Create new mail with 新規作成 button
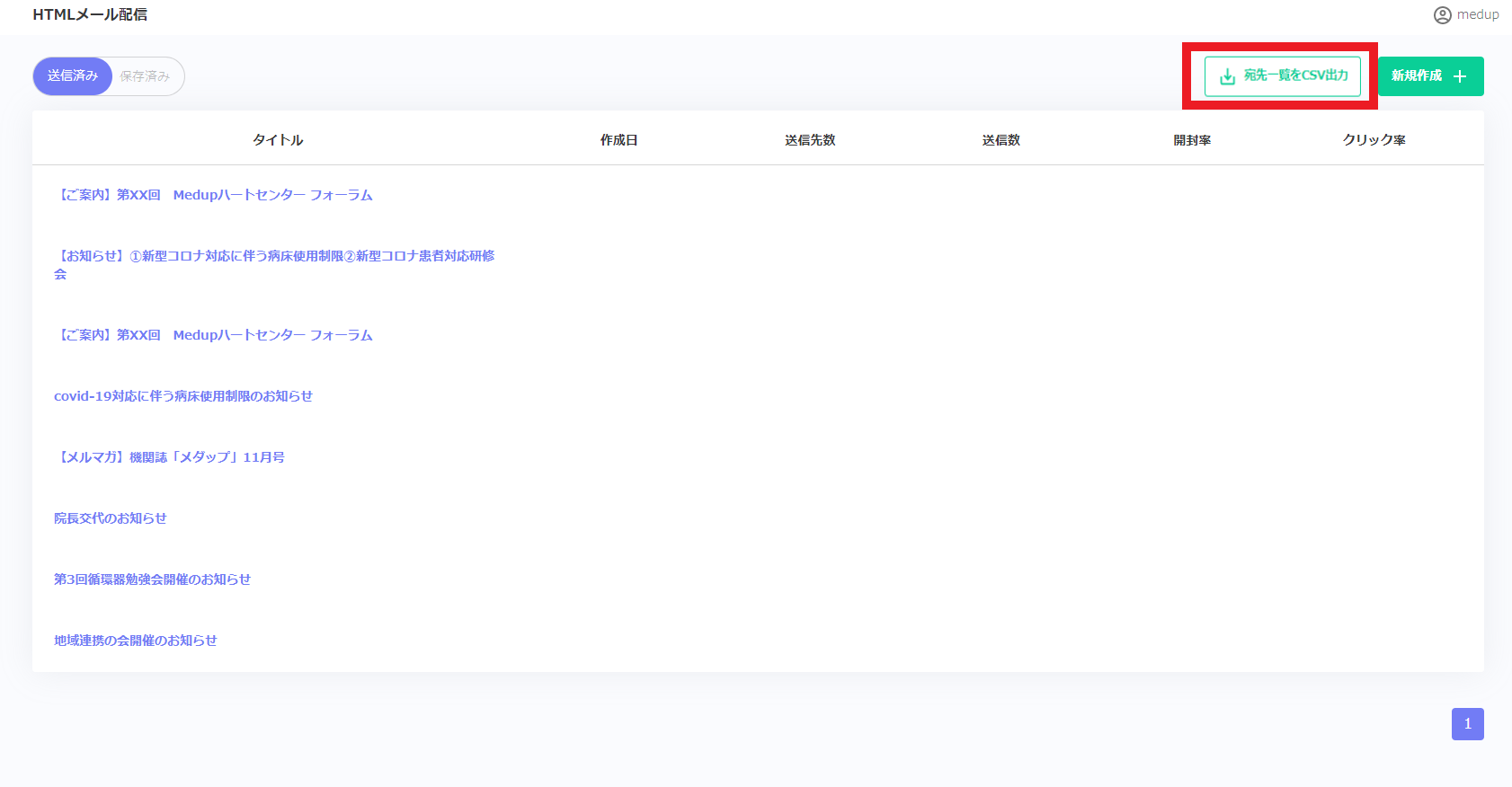 [x=1431, y=76]
